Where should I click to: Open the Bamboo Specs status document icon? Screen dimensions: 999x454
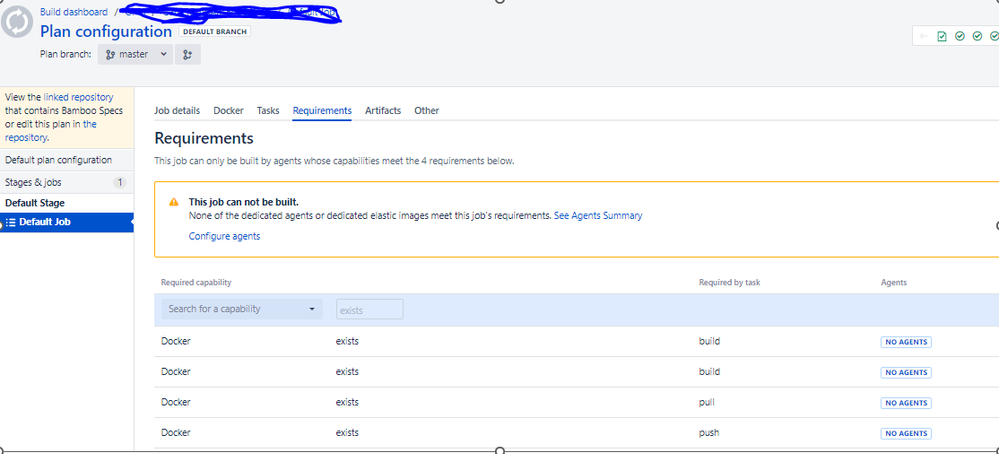click(942, 37)
